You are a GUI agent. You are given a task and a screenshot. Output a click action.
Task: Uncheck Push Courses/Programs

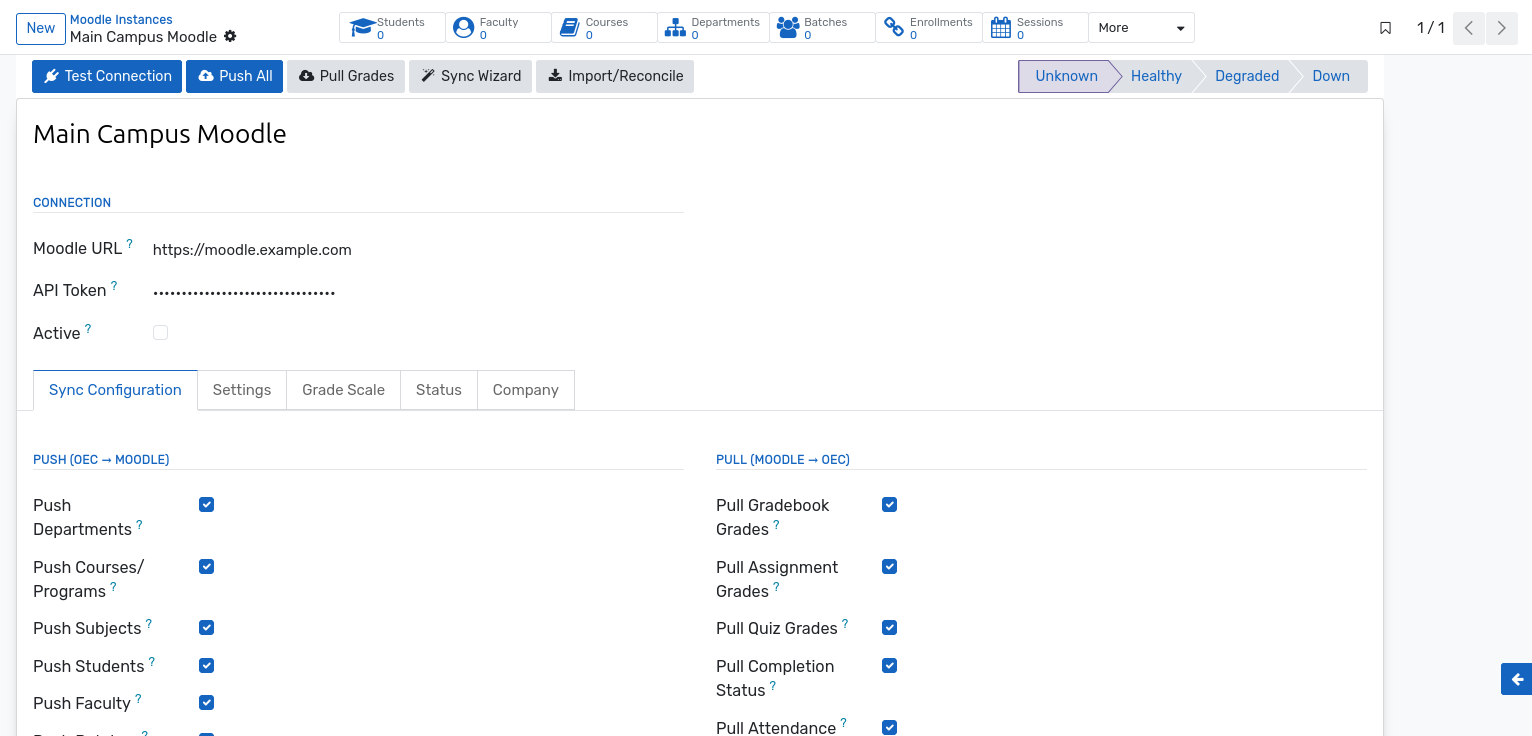click(x=206, y=567)
